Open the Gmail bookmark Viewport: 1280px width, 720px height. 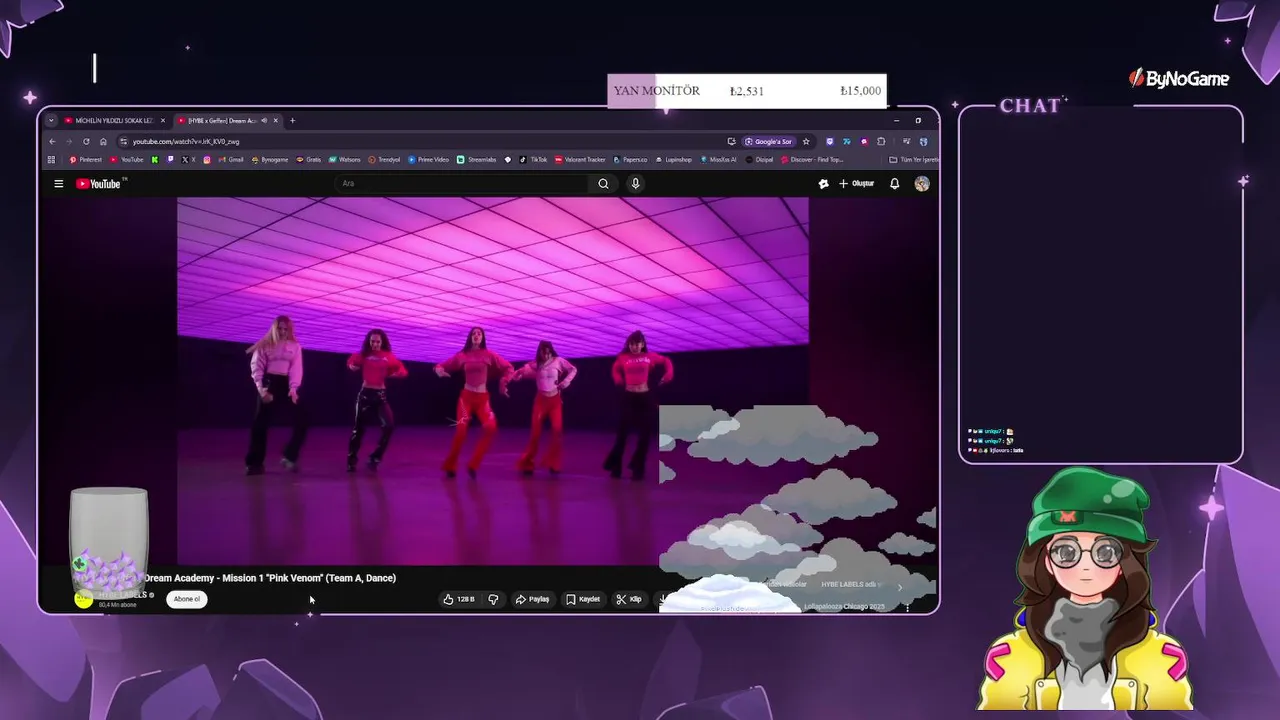coord(231,160)
